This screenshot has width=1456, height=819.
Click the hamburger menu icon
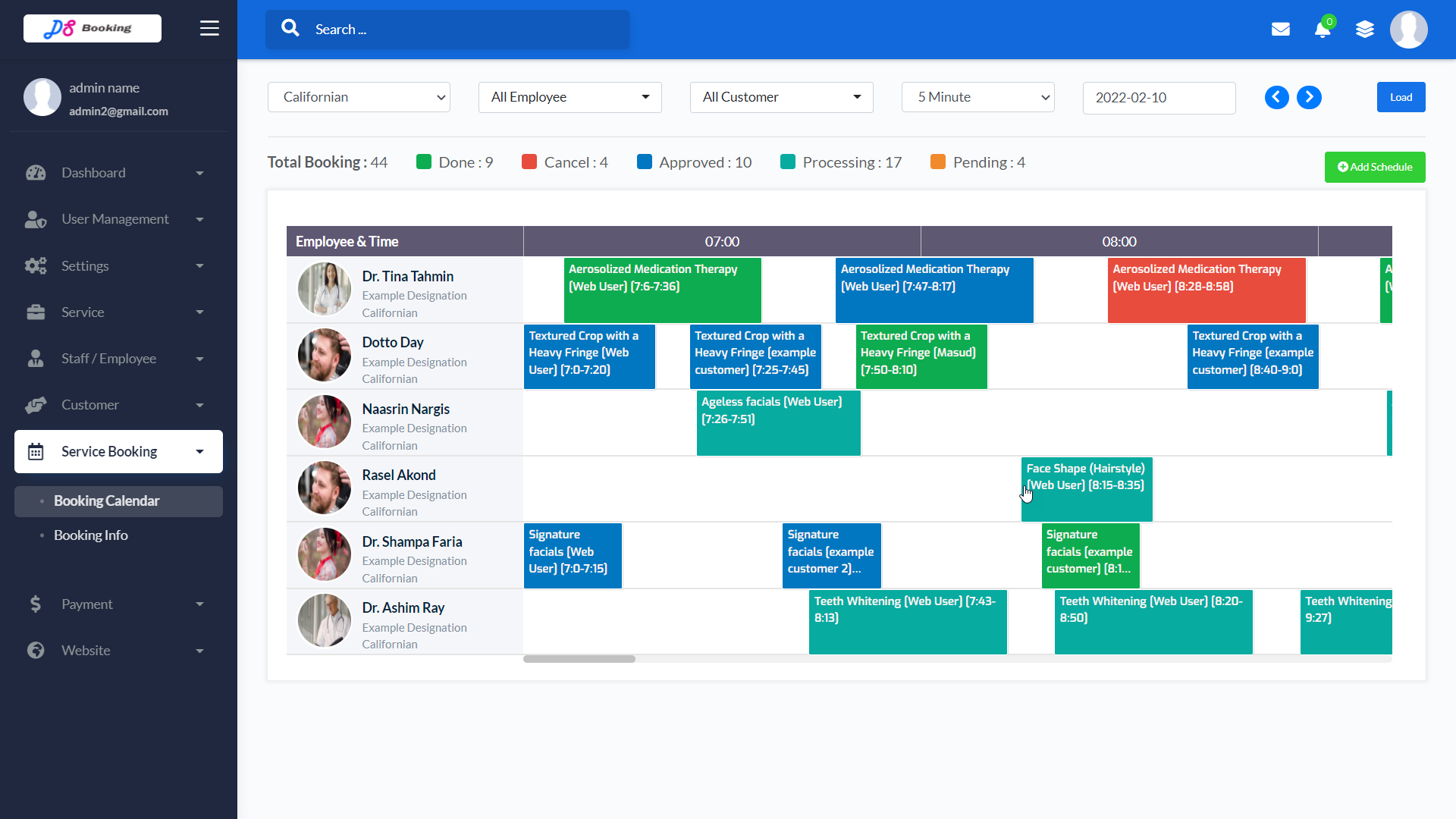[209, 29]
